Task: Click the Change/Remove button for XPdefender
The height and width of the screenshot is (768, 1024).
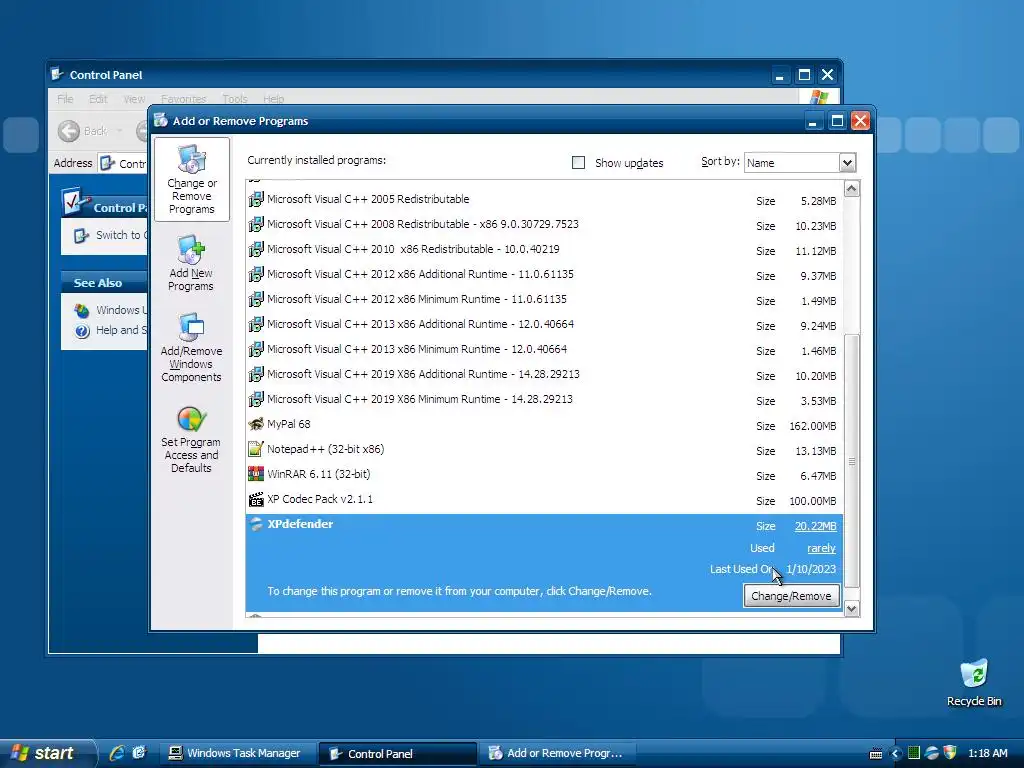Action: (x=791, y=596)
